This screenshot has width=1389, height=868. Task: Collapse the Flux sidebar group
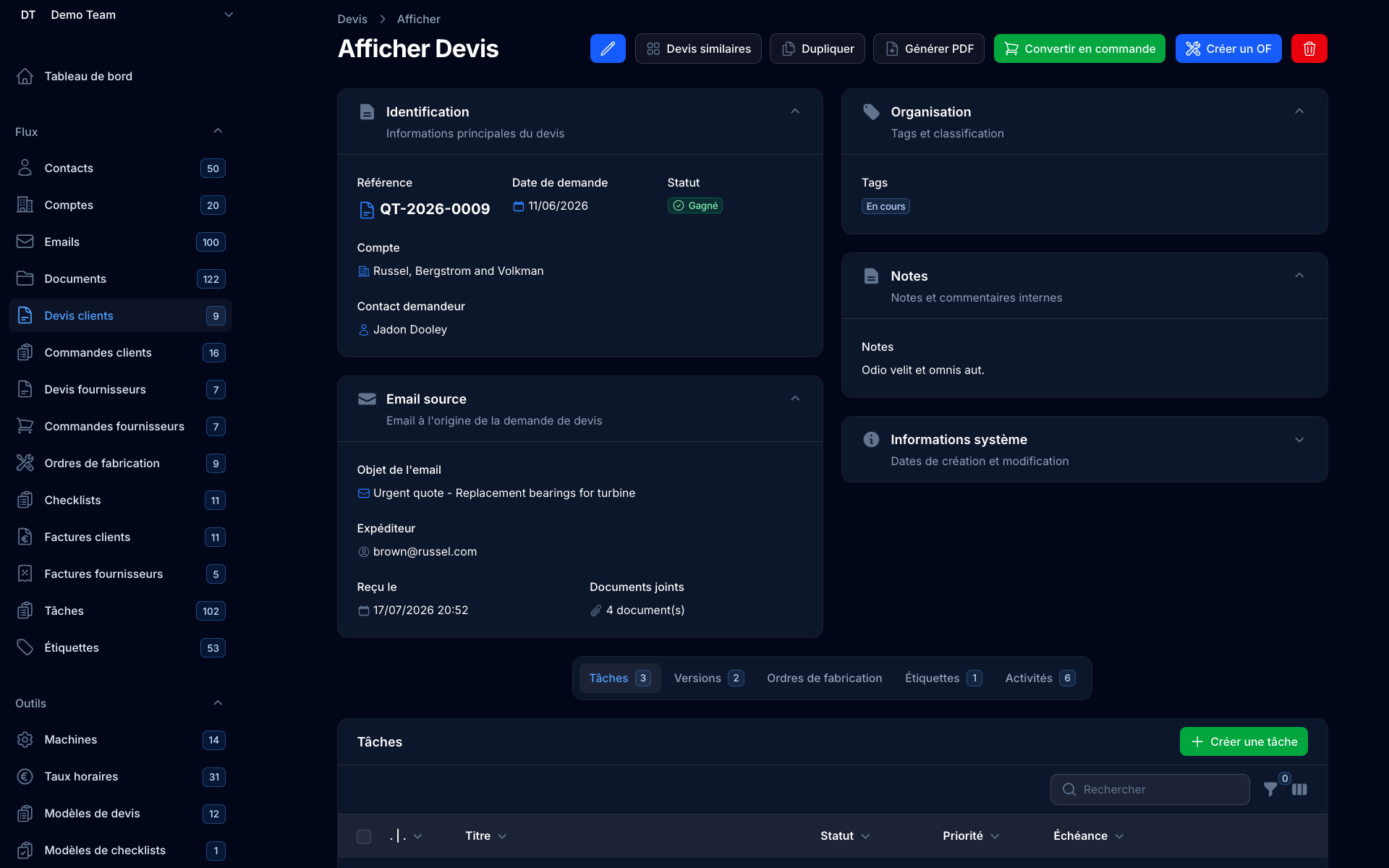[x=218, y=131]
